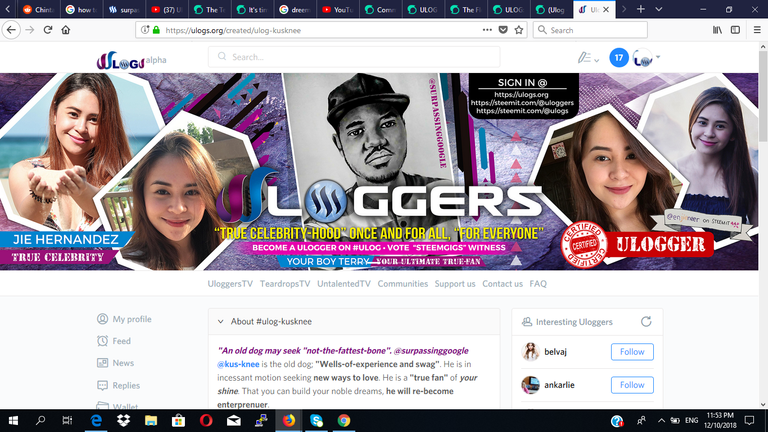Refresh the Interesting Uloggers list
This screenshot has width=768, height=432.
(646, 322)
